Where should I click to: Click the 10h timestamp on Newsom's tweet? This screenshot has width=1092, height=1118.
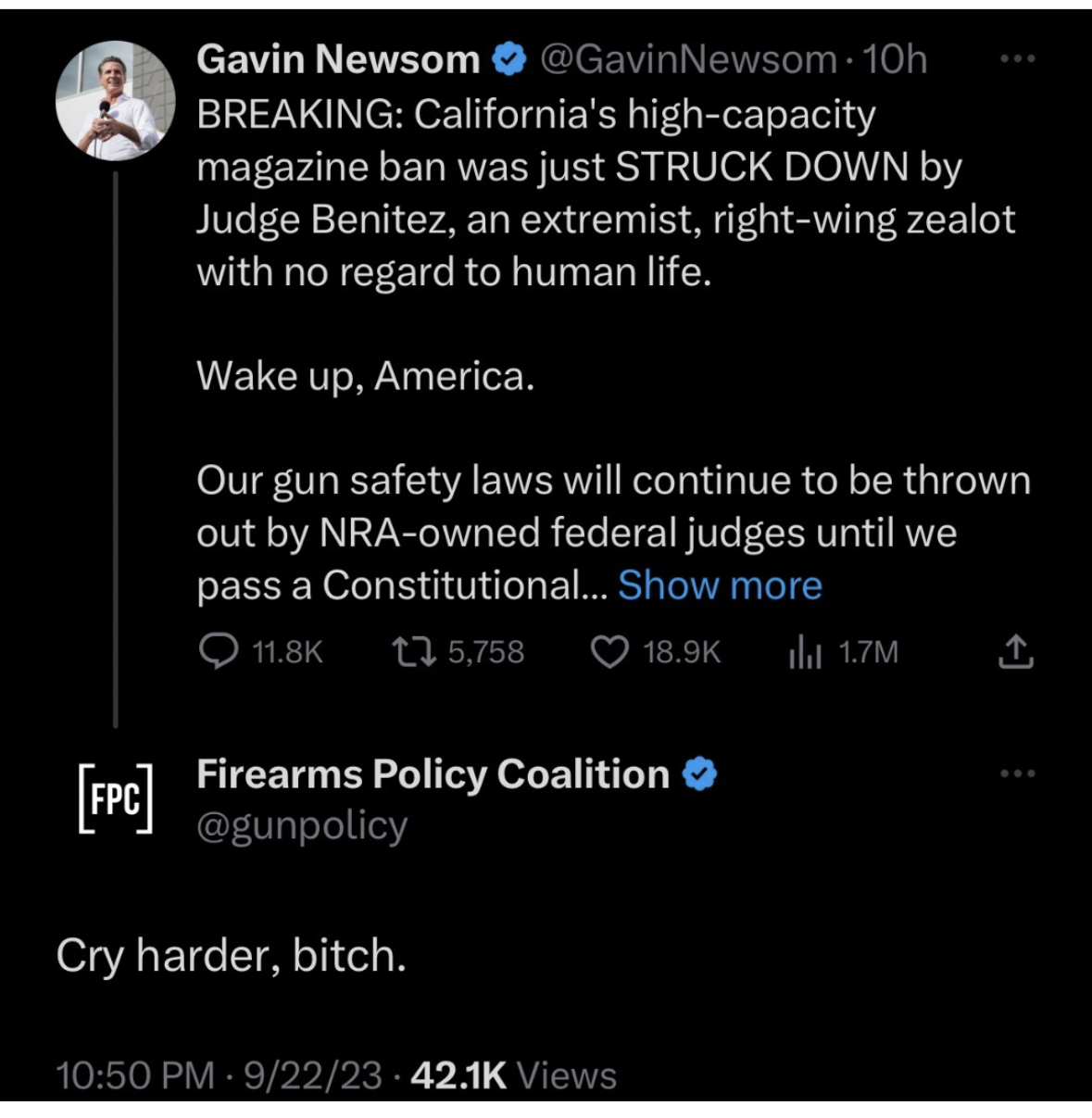point(895,60)
